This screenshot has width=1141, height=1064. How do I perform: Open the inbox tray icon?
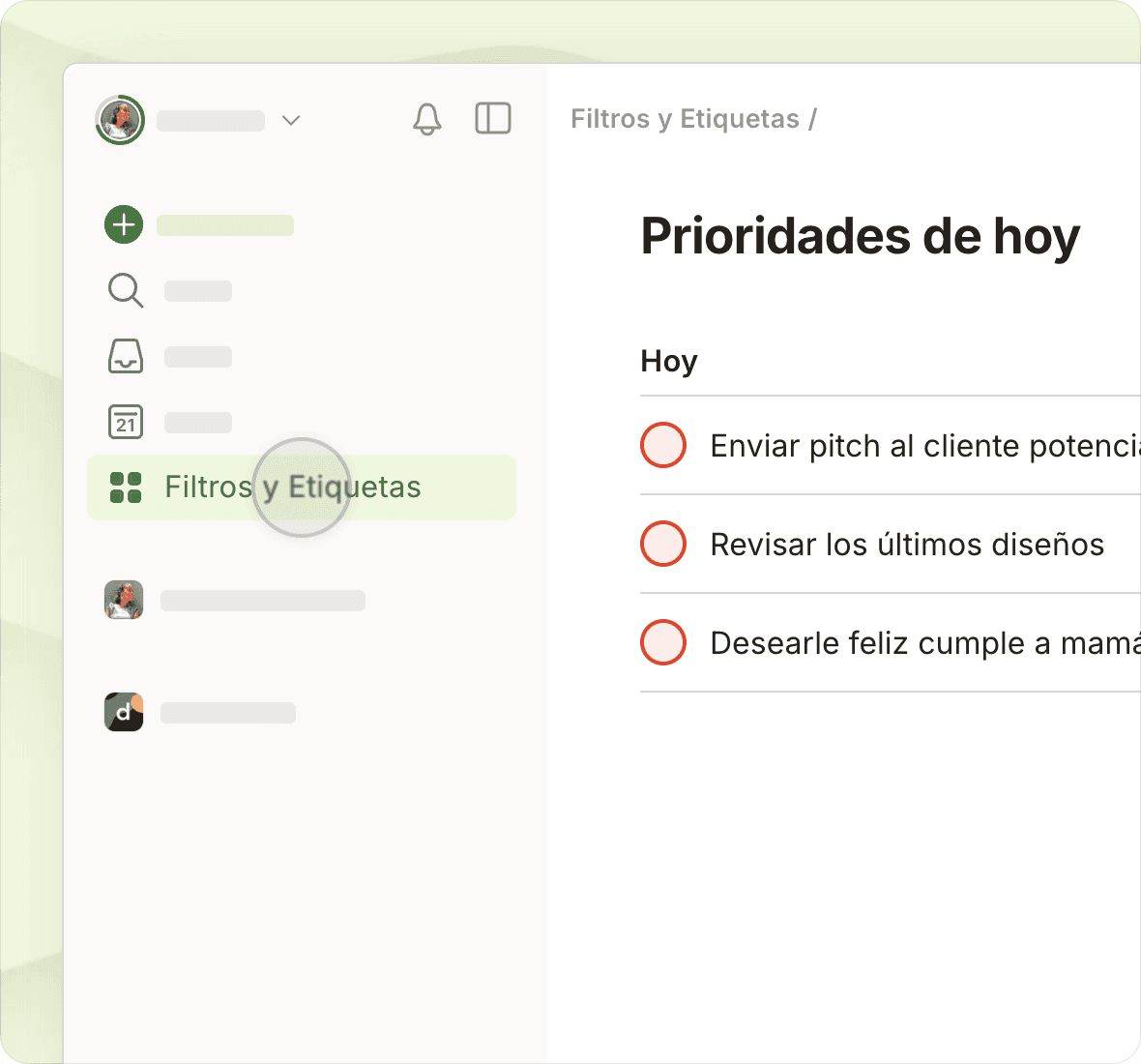pos(125,356)
